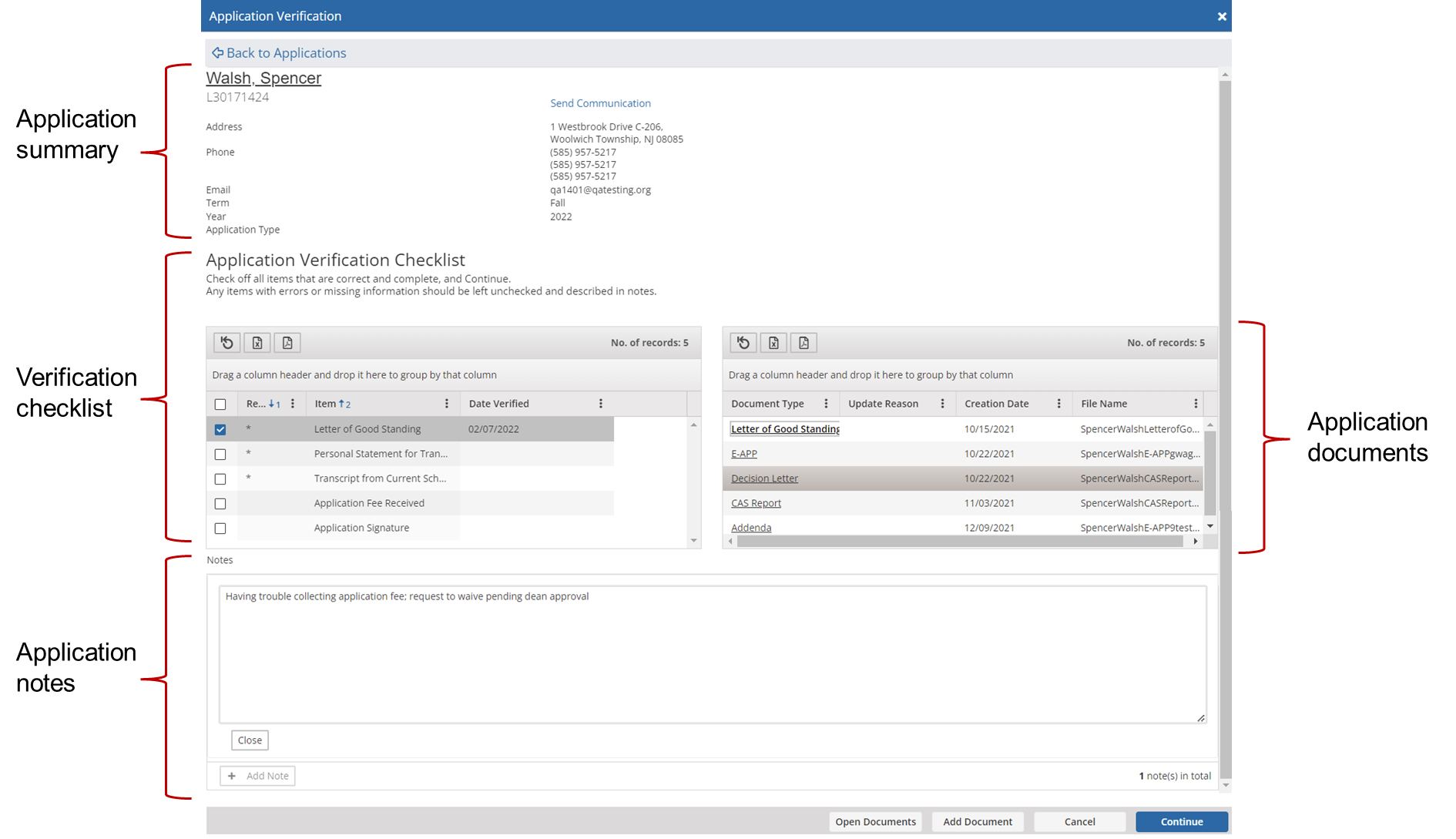Click the checklist group-by drop area
1456x839 pixels.
[x=454, y=375]
